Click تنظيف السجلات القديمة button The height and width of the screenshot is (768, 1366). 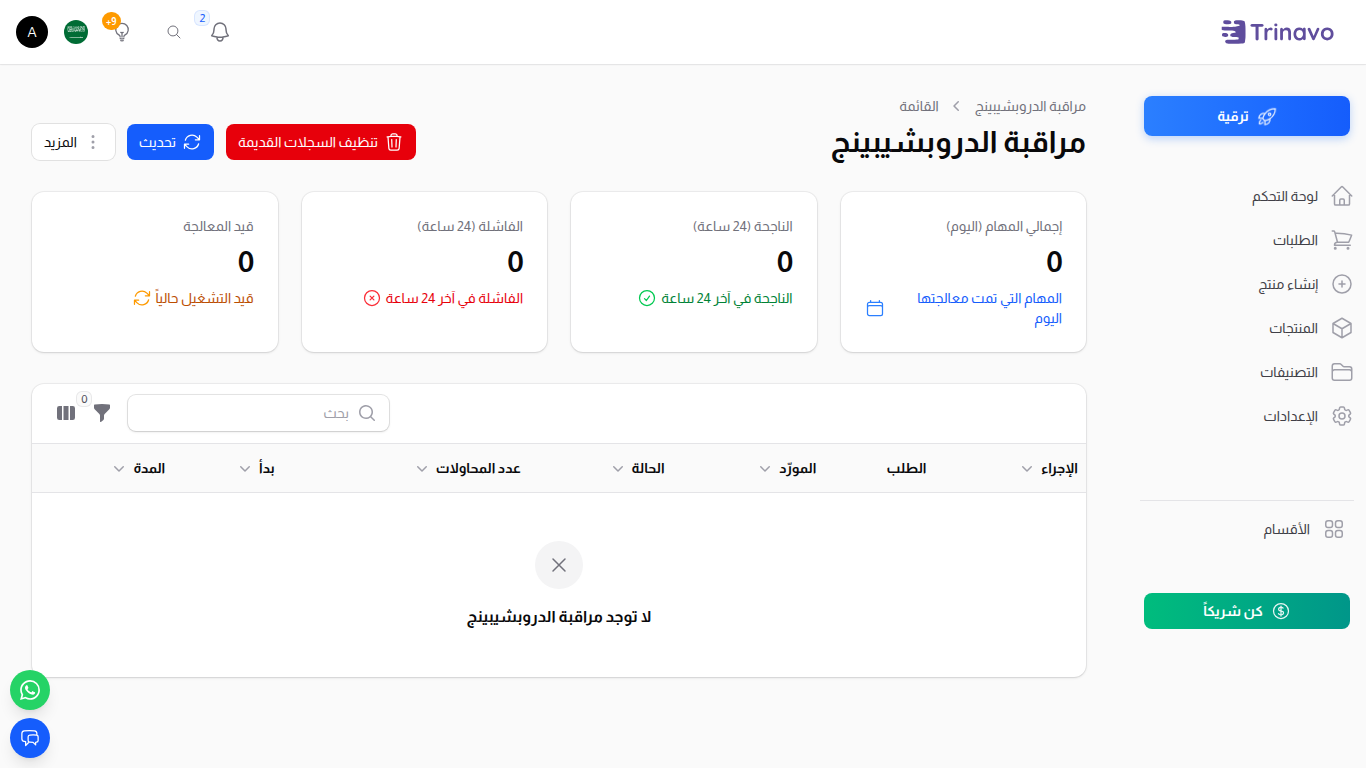click(321, 142)
